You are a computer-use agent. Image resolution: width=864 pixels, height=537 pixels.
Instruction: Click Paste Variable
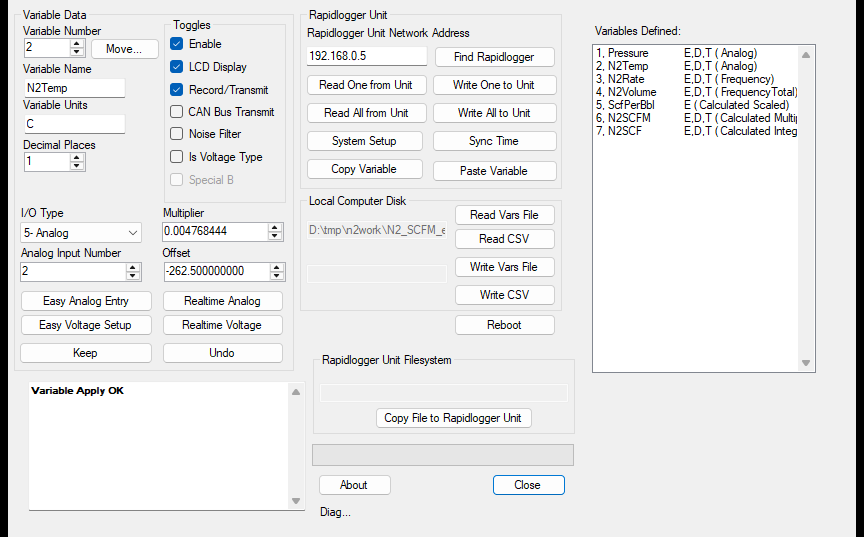coord(494,171)
